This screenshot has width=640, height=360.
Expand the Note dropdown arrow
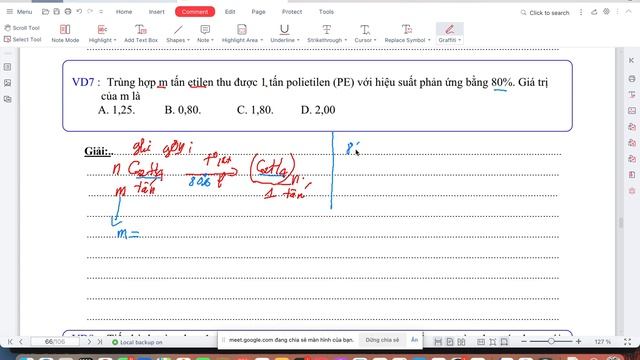[212, 40]
